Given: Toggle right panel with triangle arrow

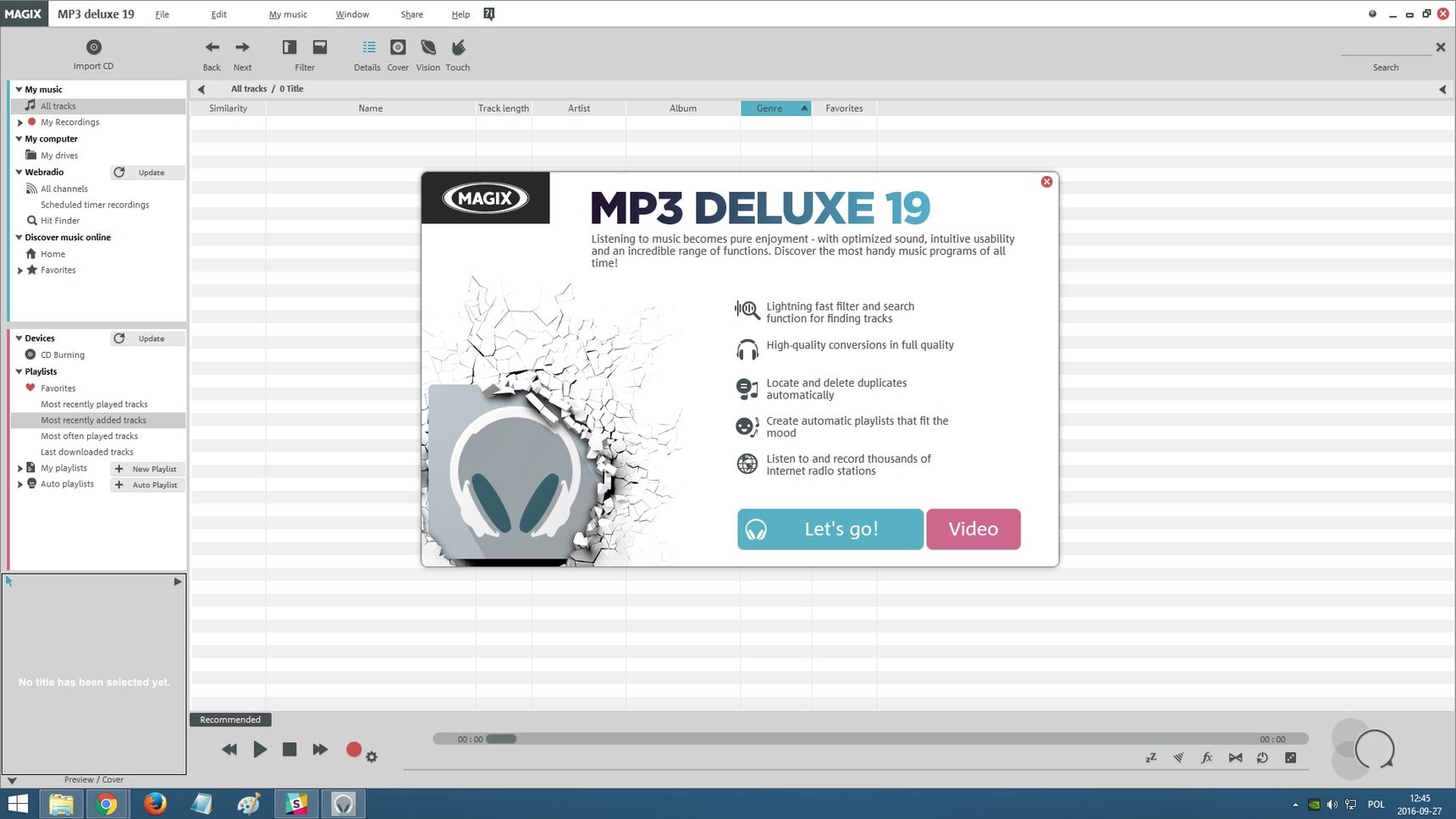Looking at the screenshot, I should pyautogui.click(x=1442, y=89).
